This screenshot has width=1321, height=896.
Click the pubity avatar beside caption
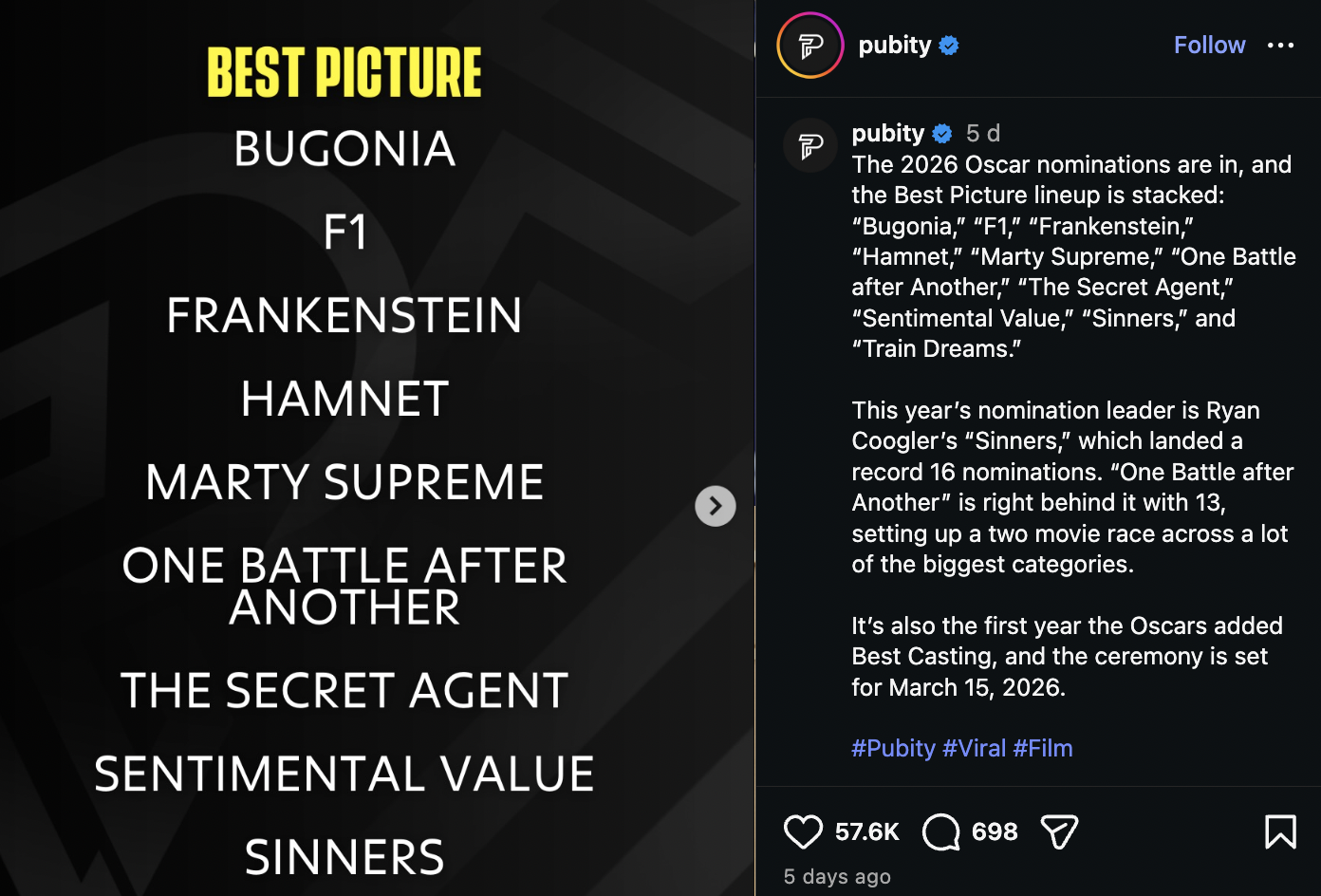tap(810, 146)
